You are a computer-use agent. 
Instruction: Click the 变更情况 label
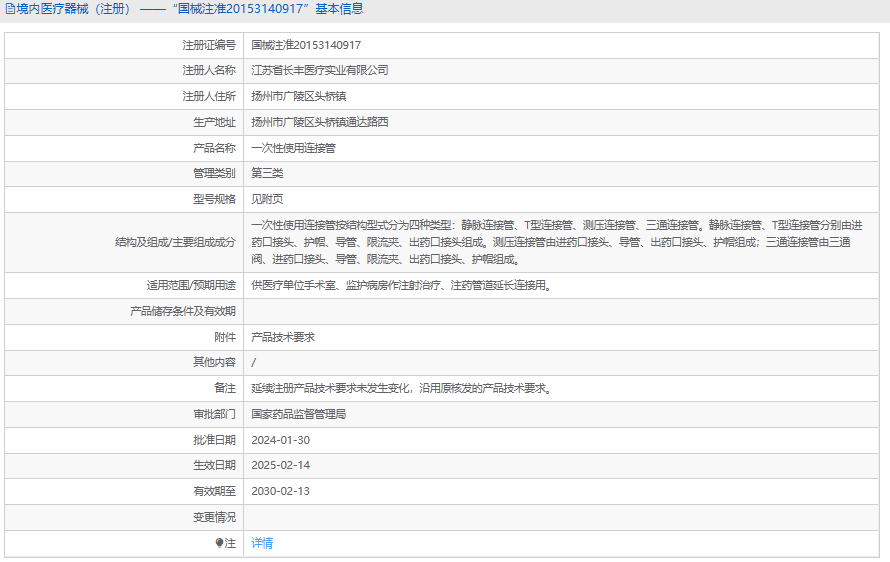214,517
